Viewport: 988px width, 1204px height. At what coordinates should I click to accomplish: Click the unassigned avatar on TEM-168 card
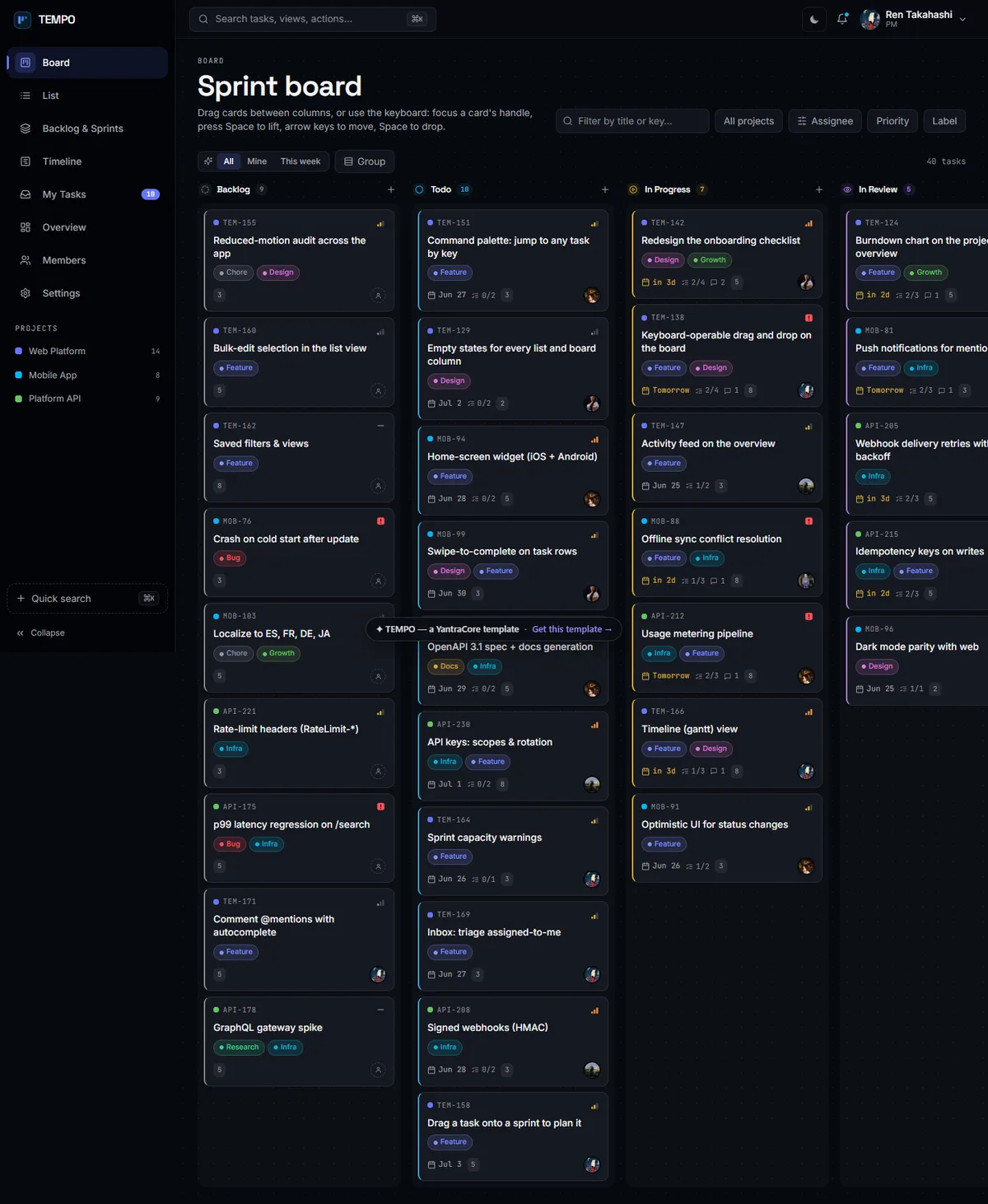[x=378, y=390]
